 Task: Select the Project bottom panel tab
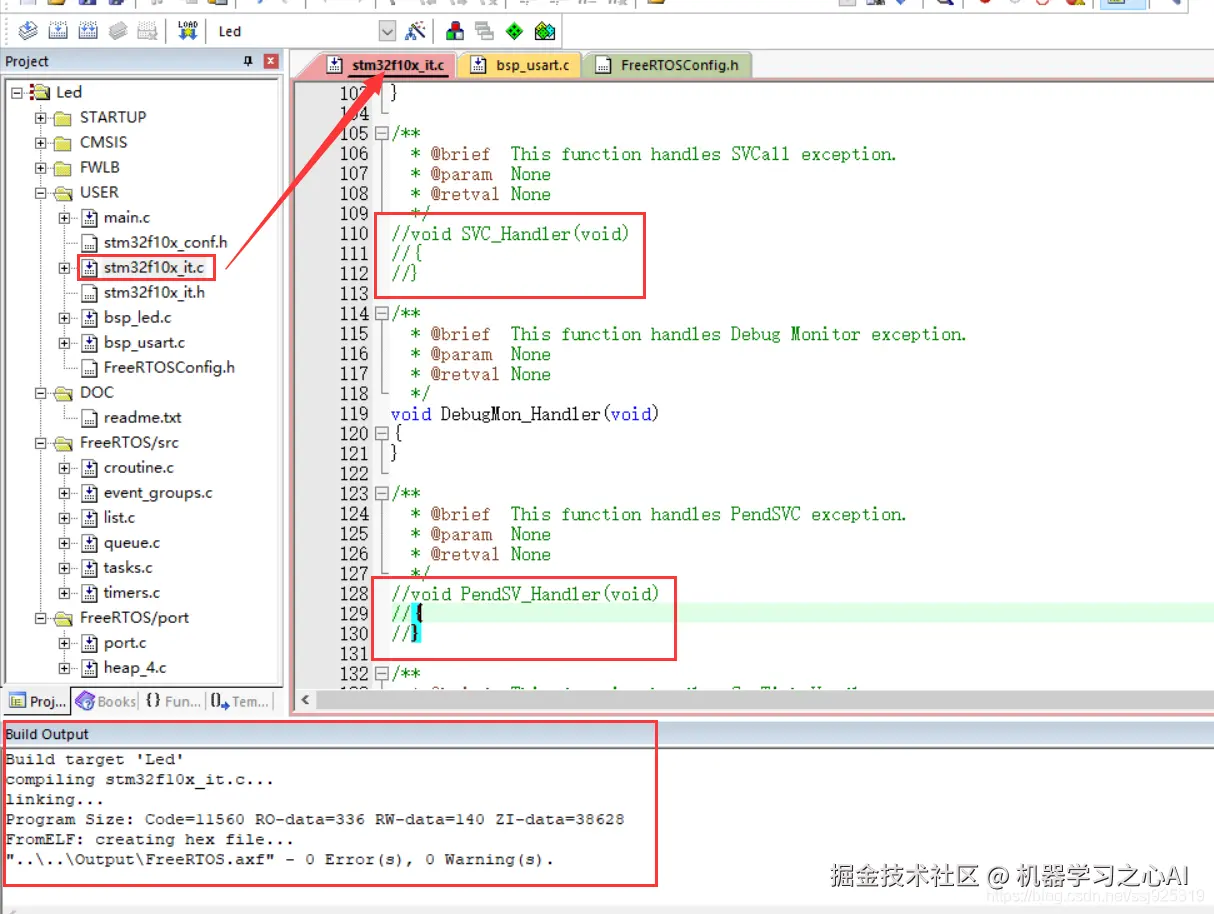point(36,701)
